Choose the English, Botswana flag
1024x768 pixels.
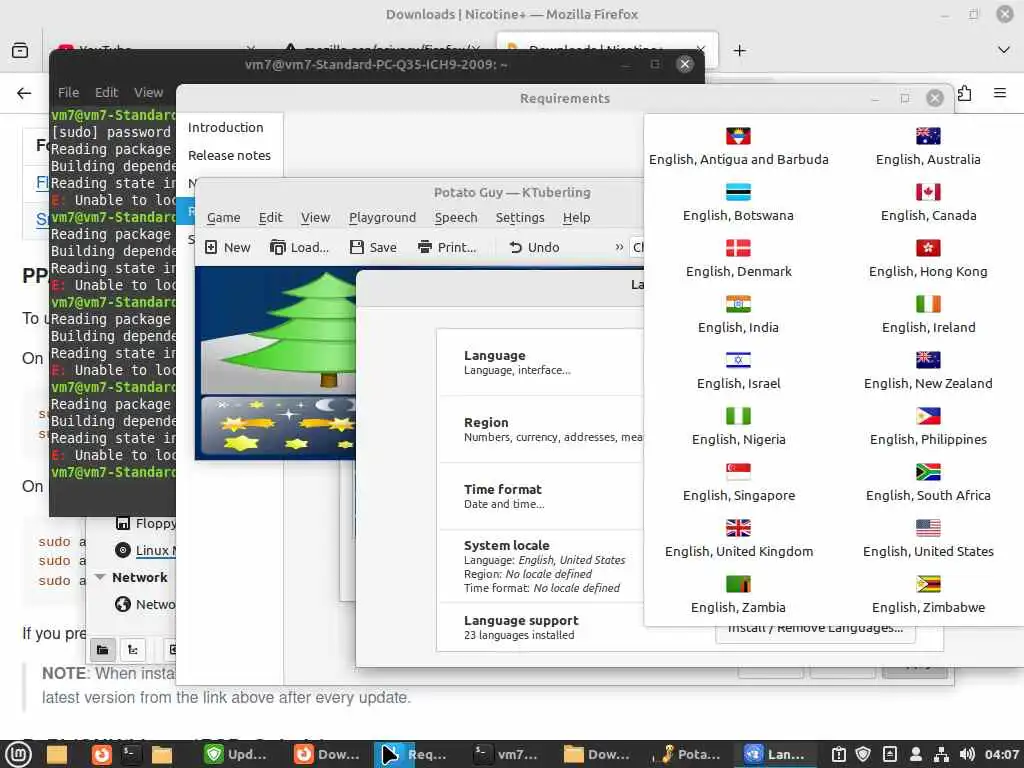click(738, 192)
